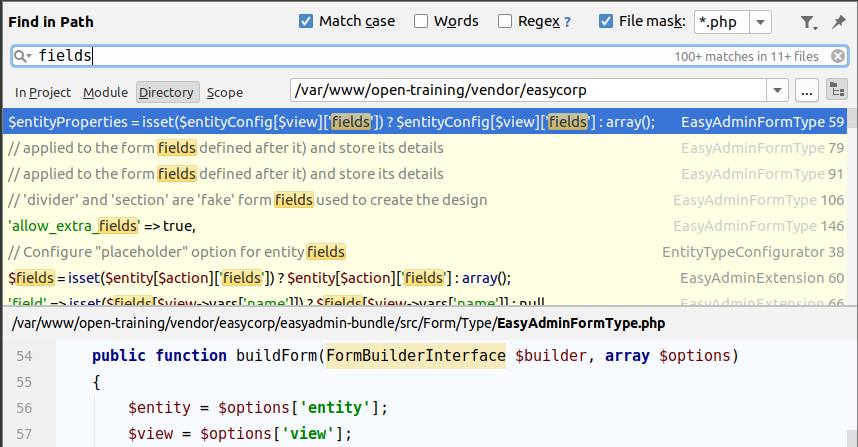Expand the directory path dropdown arrow
Viewport: 858px width, 447px height.
tap(777, 90)
